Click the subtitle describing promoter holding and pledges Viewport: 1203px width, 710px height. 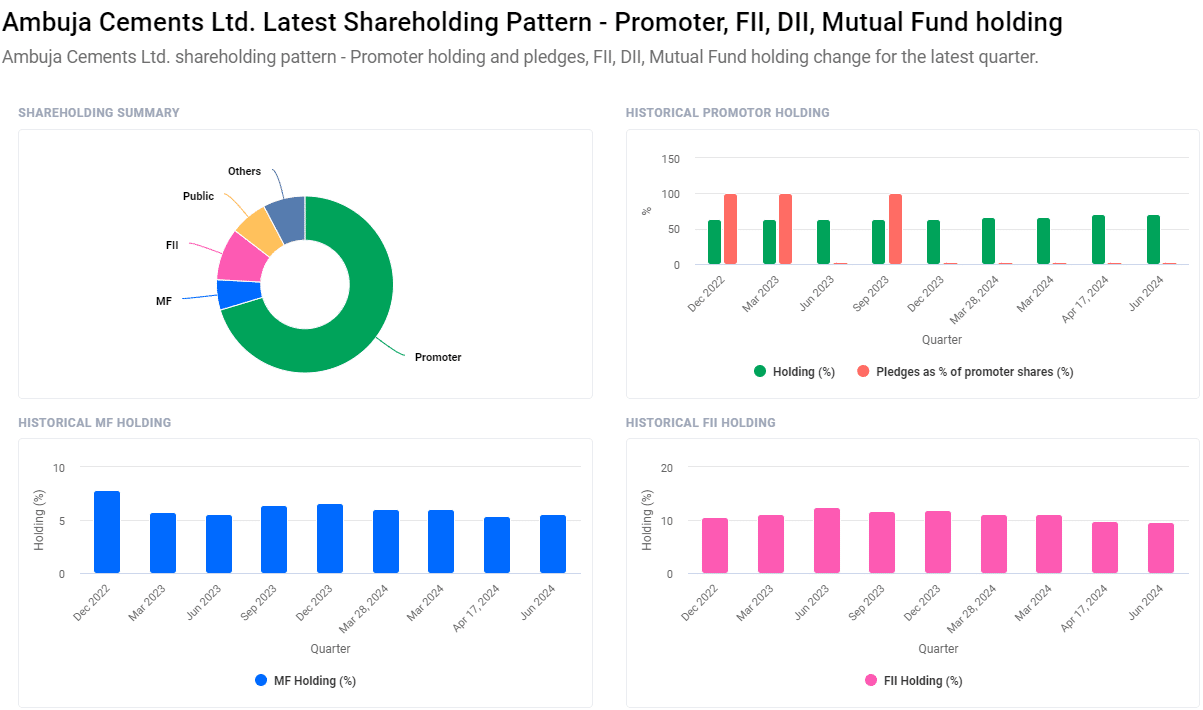pos(520,57)
